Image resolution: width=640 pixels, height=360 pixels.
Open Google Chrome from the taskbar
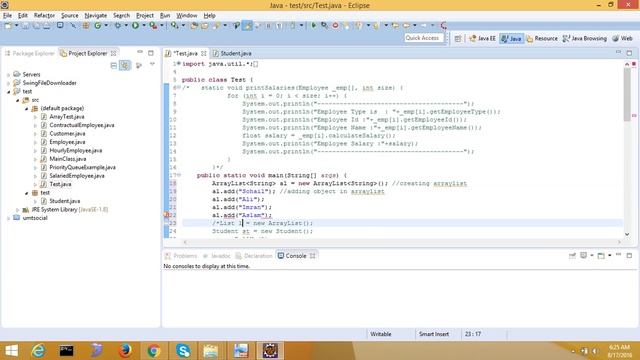coord(154,350)
